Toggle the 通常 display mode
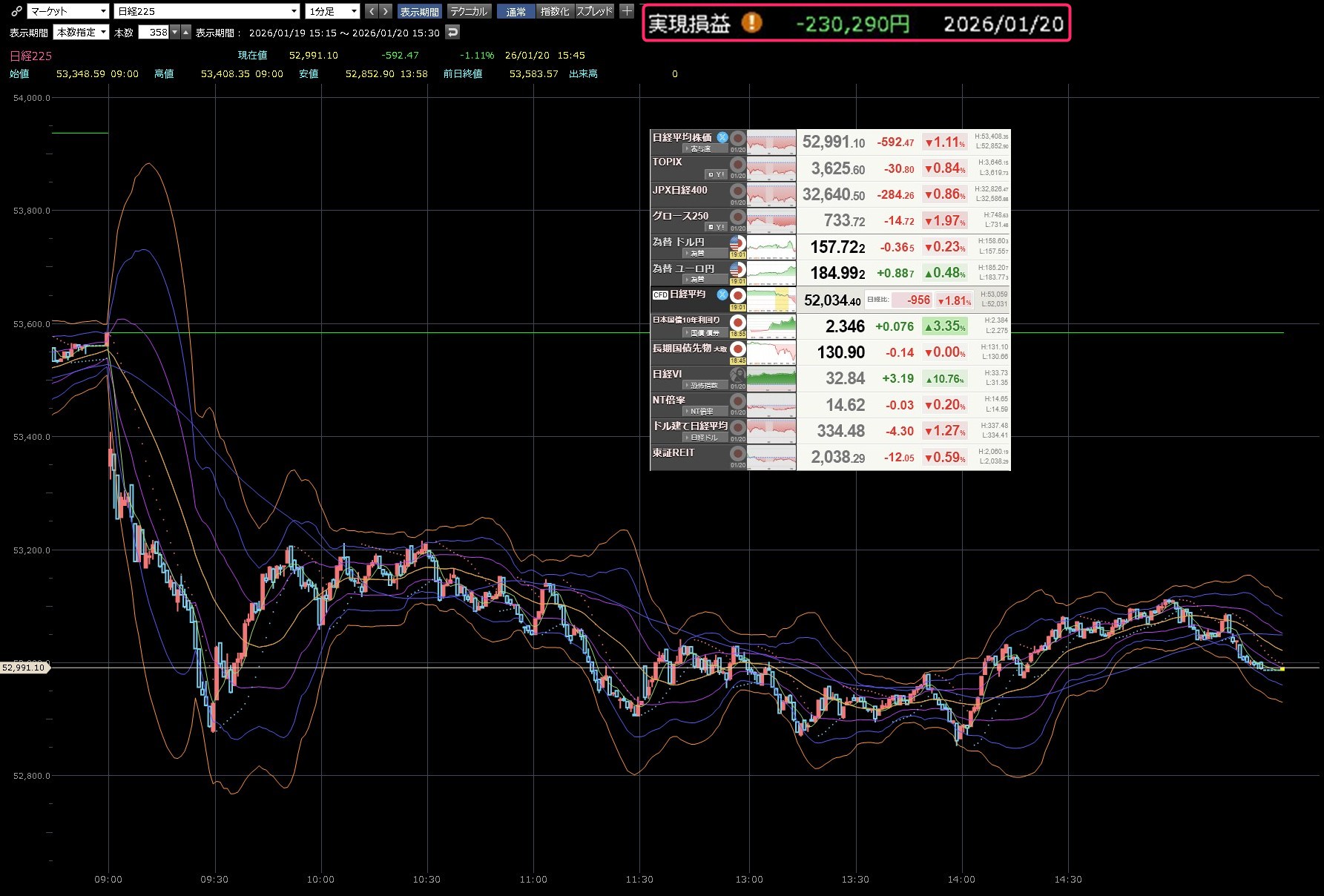1324x896 pixels. (x=516, y=11)
